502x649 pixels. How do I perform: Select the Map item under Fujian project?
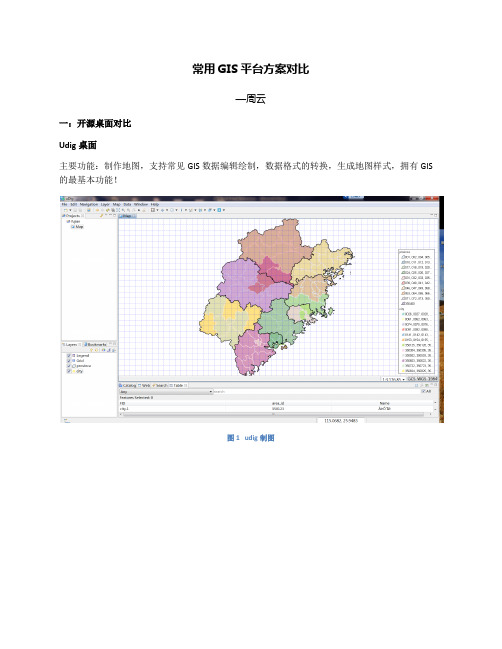pyautogui.click(x=77, y=227)
